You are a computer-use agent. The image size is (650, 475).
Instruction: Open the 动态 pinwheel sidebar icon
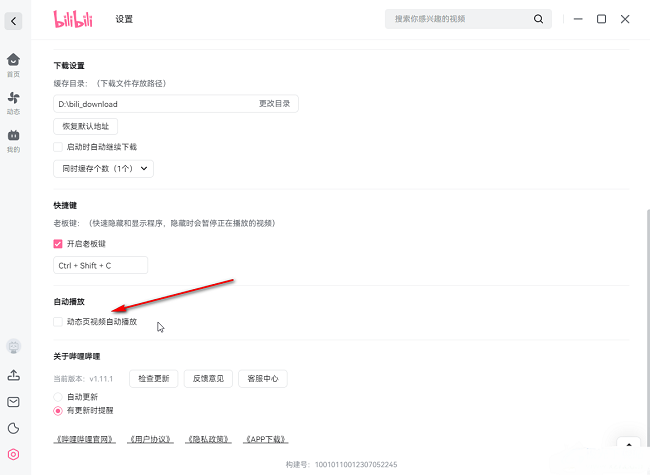tap(13, 103)
